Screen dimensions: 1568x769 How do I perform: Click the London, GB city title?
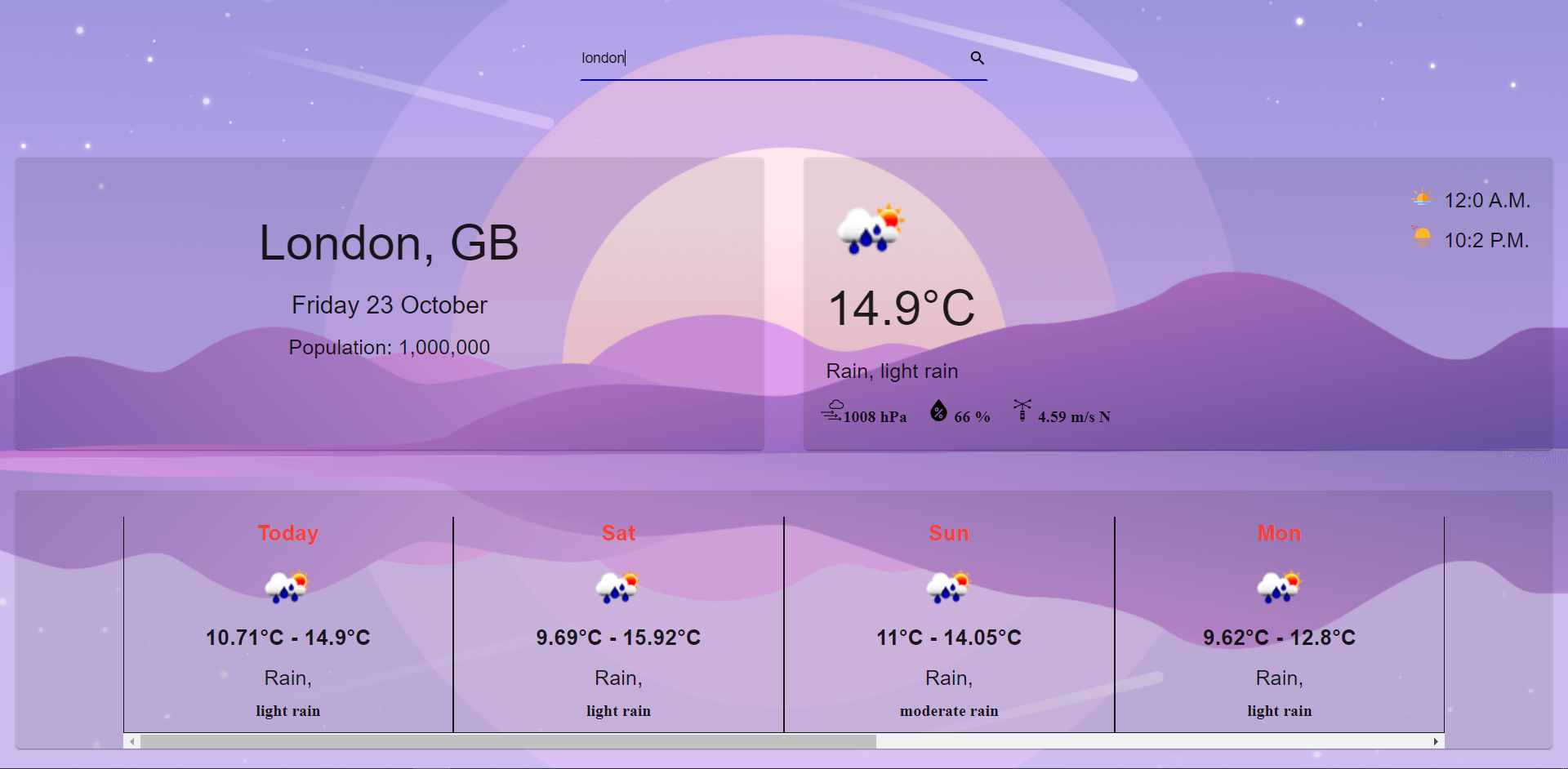point(389,243)
